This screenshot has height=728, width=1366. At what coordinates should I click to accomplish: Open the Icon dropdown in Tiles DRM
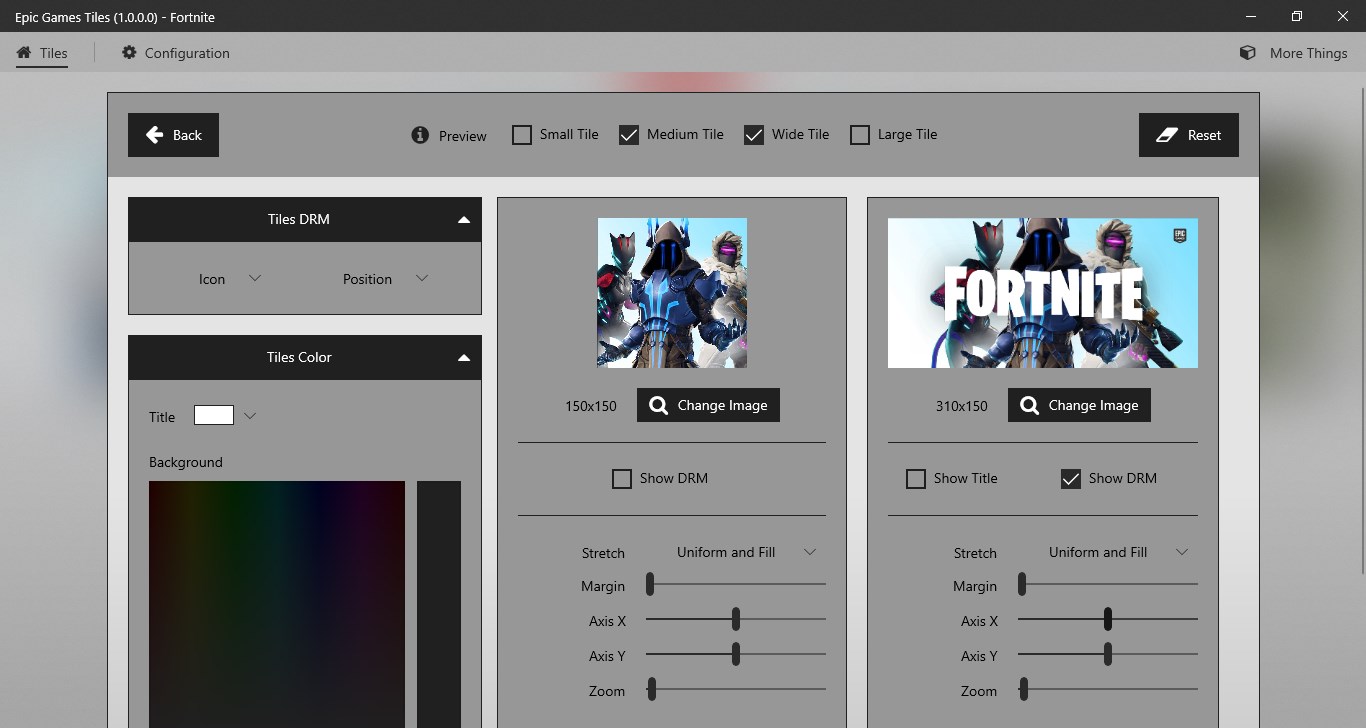click(229, 279)
